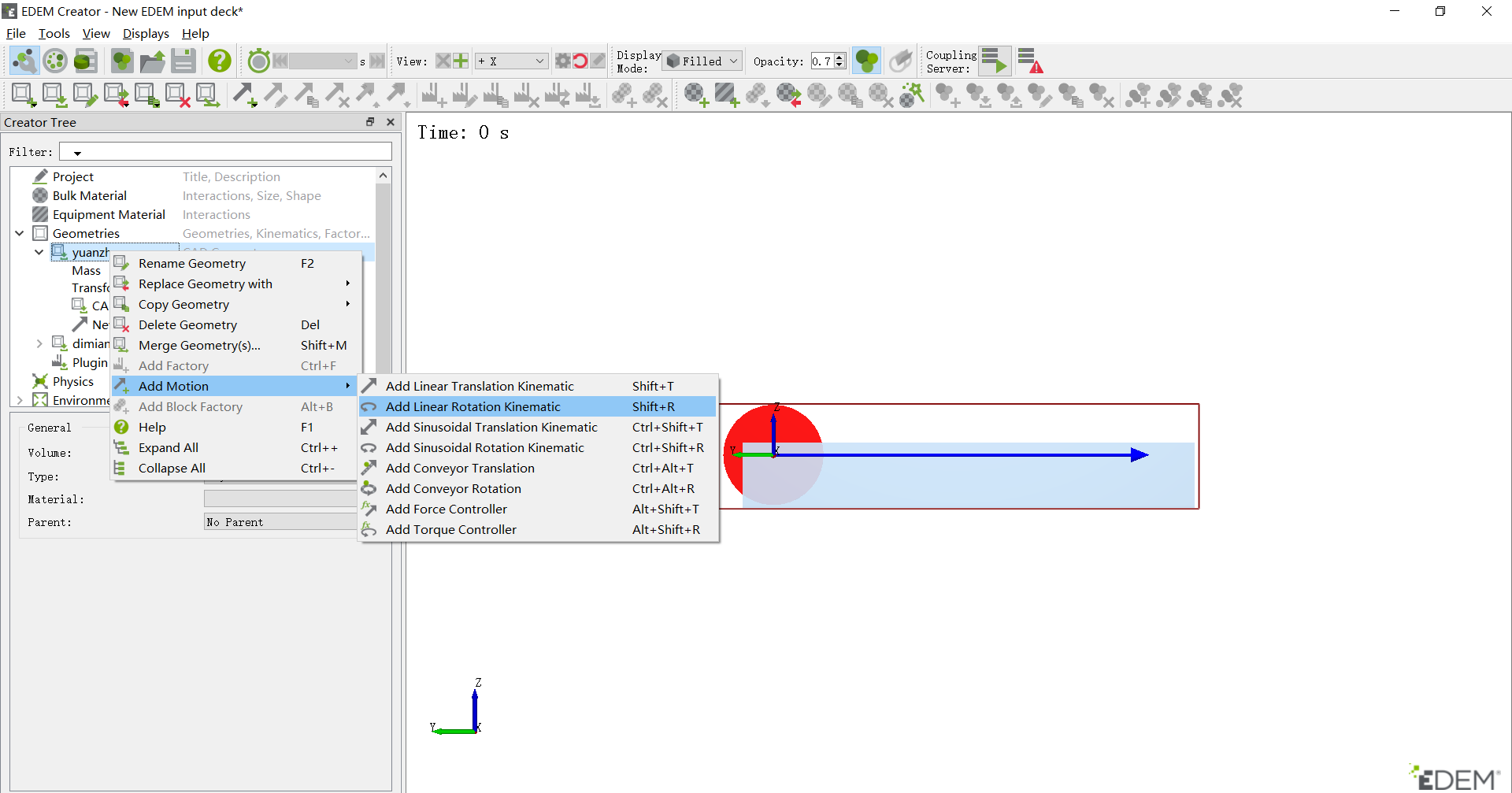1512x793 pixels.
Task: Select Add Sinusoidal Rotation Kinematic
Action: [539, 447]
